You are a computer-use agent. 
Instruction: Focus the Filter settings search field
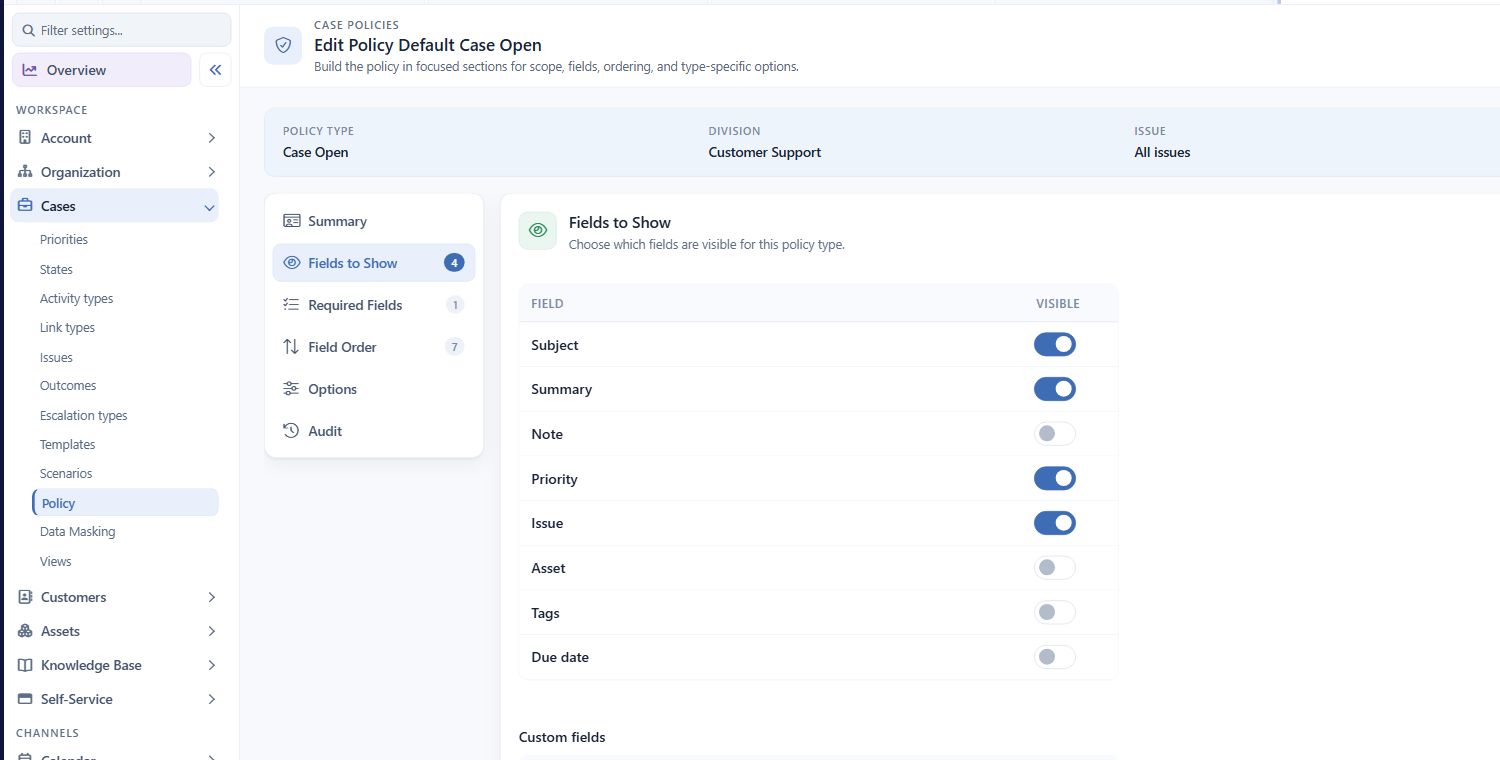[x=121, y=30]
